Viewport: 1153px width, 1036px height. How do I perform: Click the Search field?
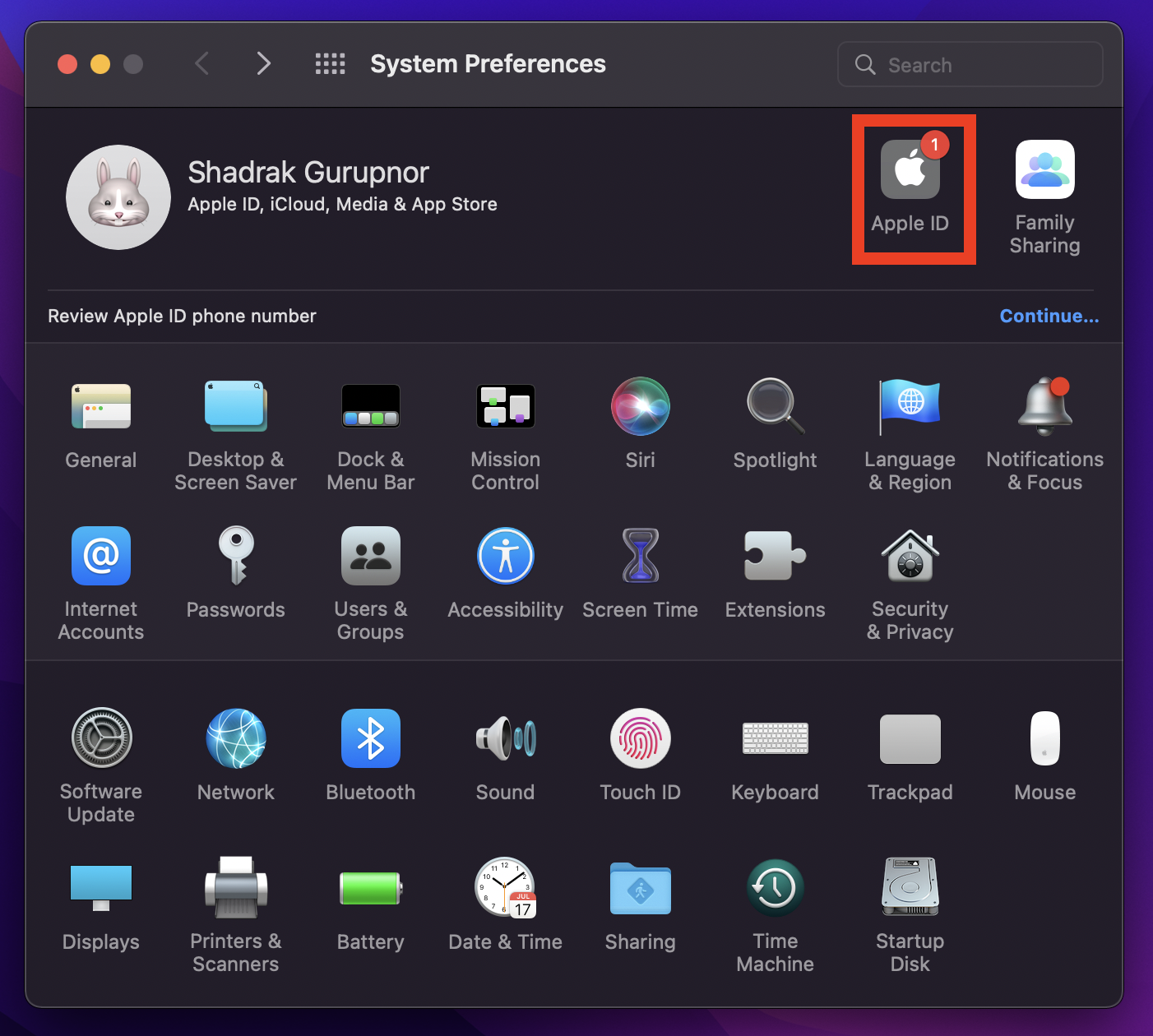[x=970, y=64]
